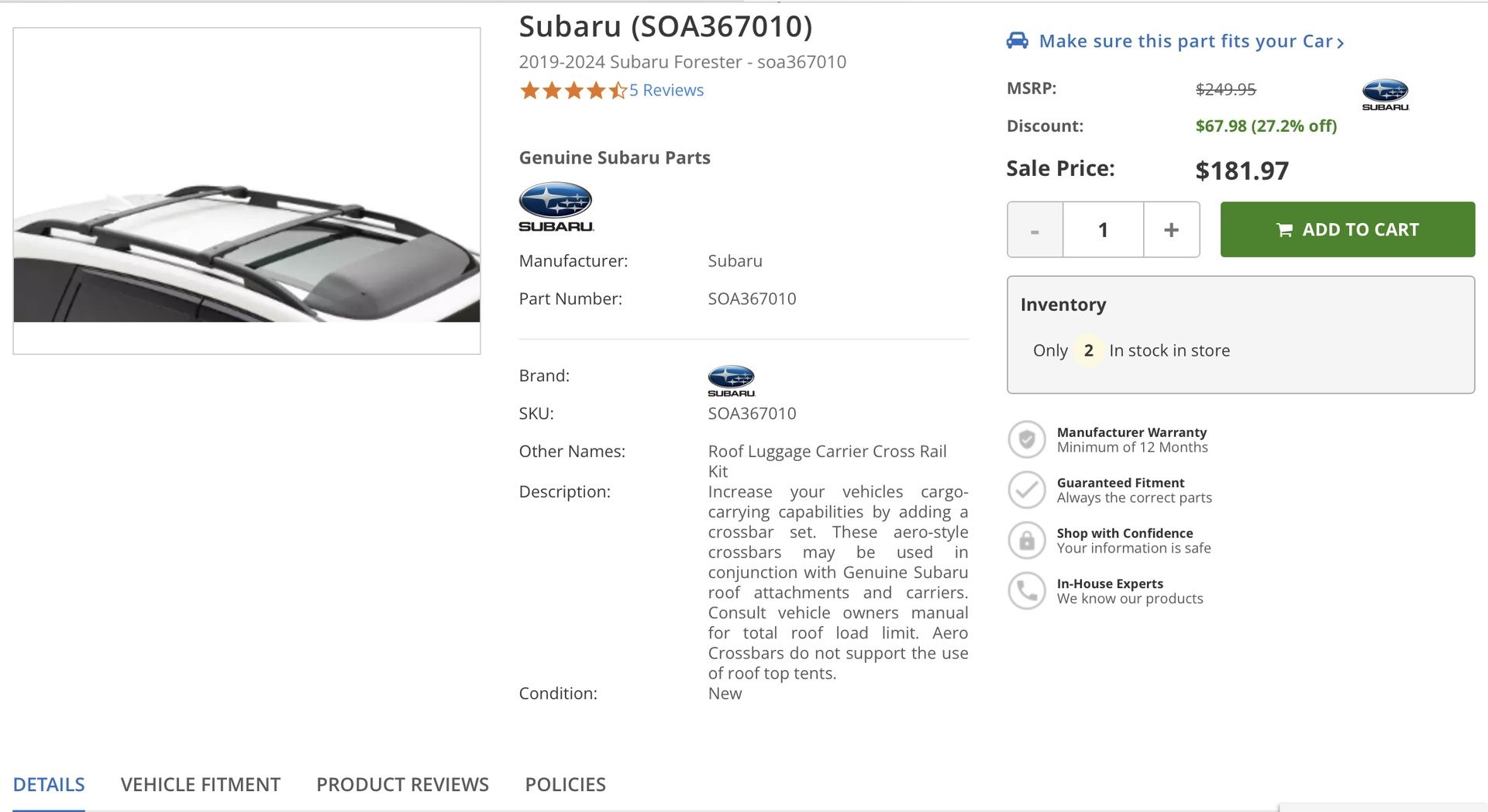
Task: Click the 'Subaru (SOA367010)' product title
Action: click(666, 26)
